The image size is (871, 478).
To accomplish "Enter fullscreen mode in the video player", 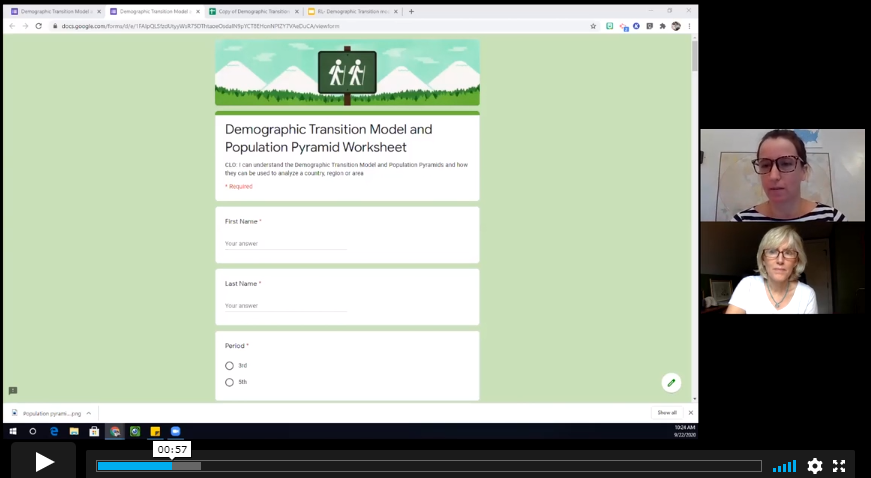I will coord(839,466).
